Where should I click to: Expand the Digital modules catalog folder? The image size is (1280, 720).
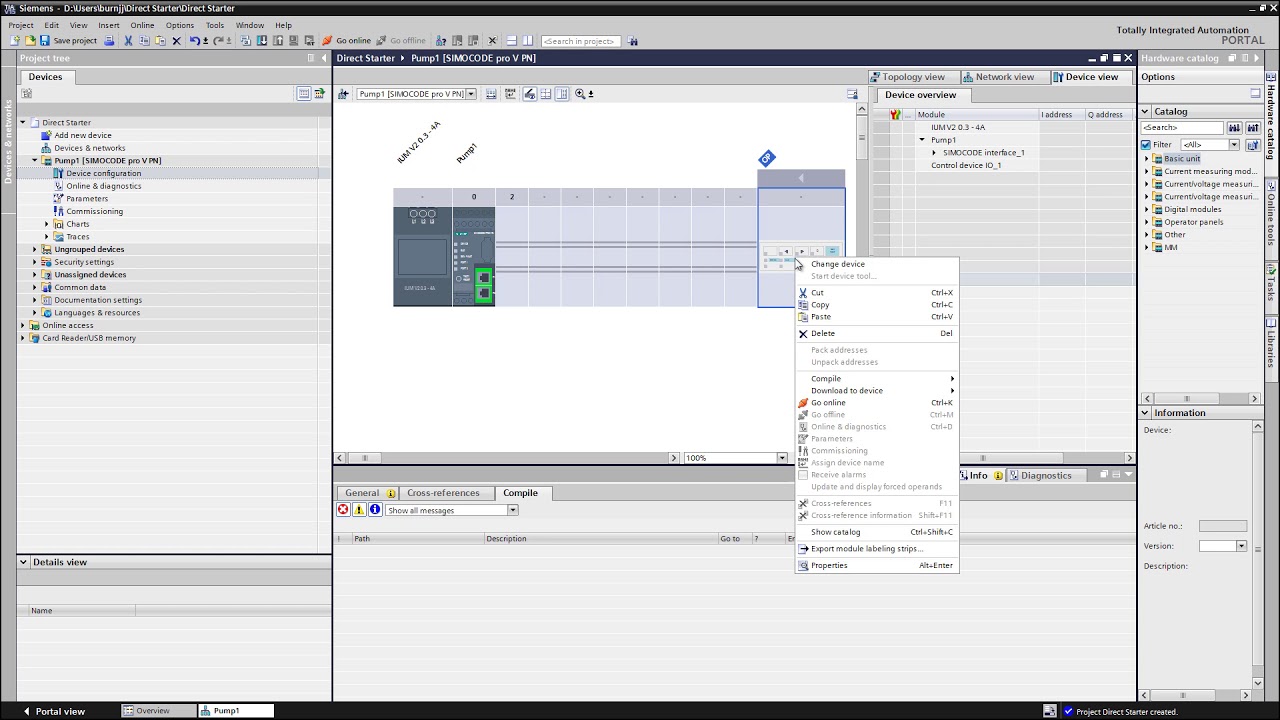(1147, 210)
